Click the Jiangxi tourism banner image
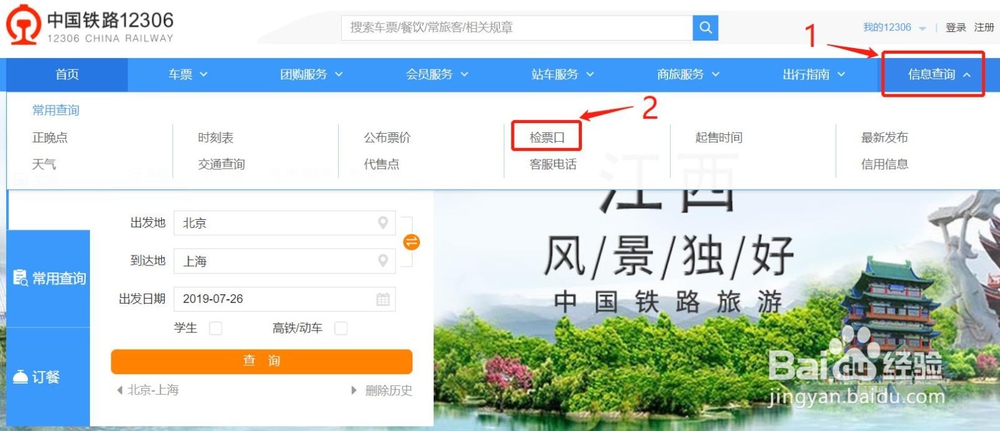This screenshot has height=431, width=1000. 717,309
